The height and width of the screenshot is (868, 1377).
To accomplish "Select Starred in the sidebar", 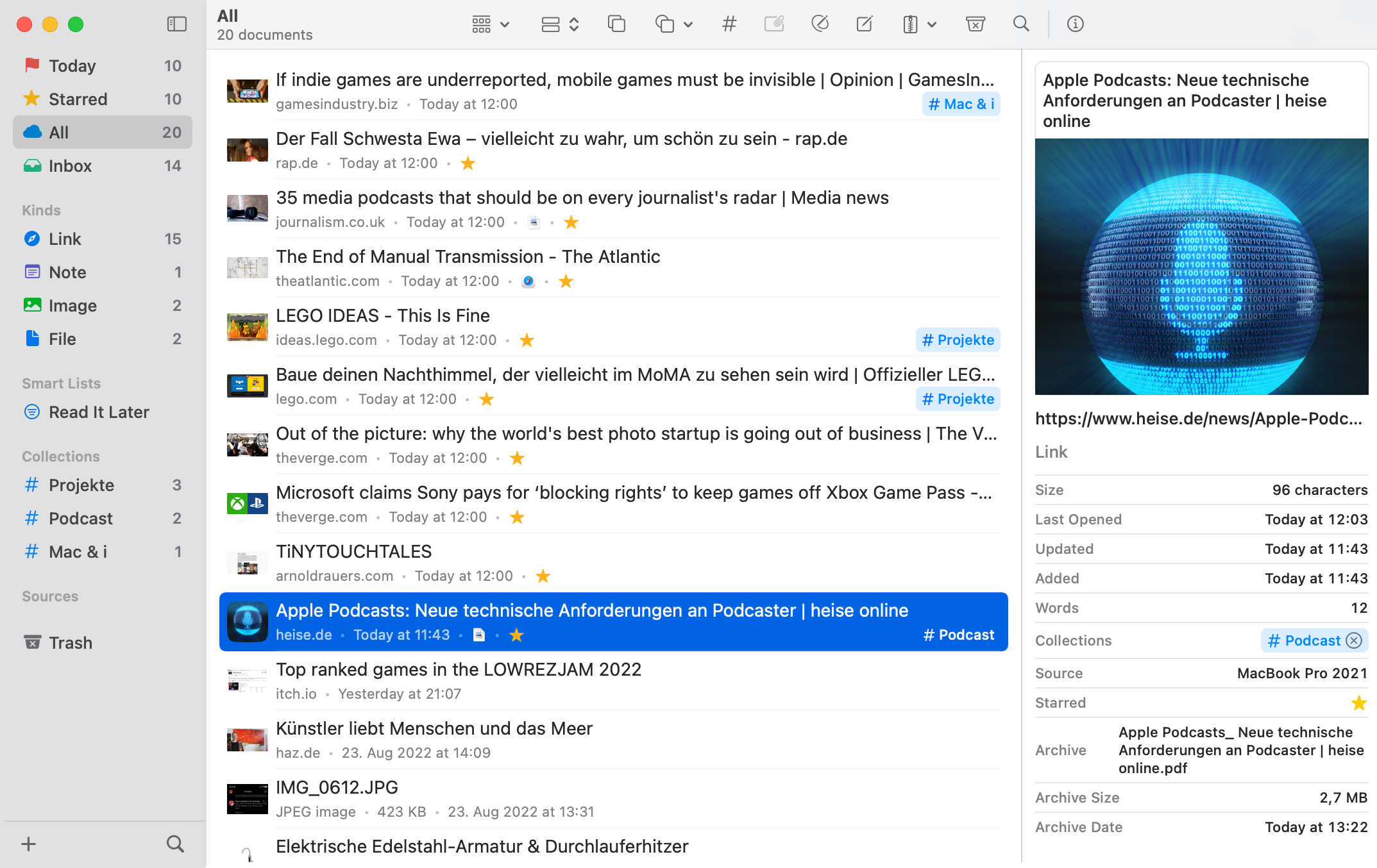I will tap(78, 99).
